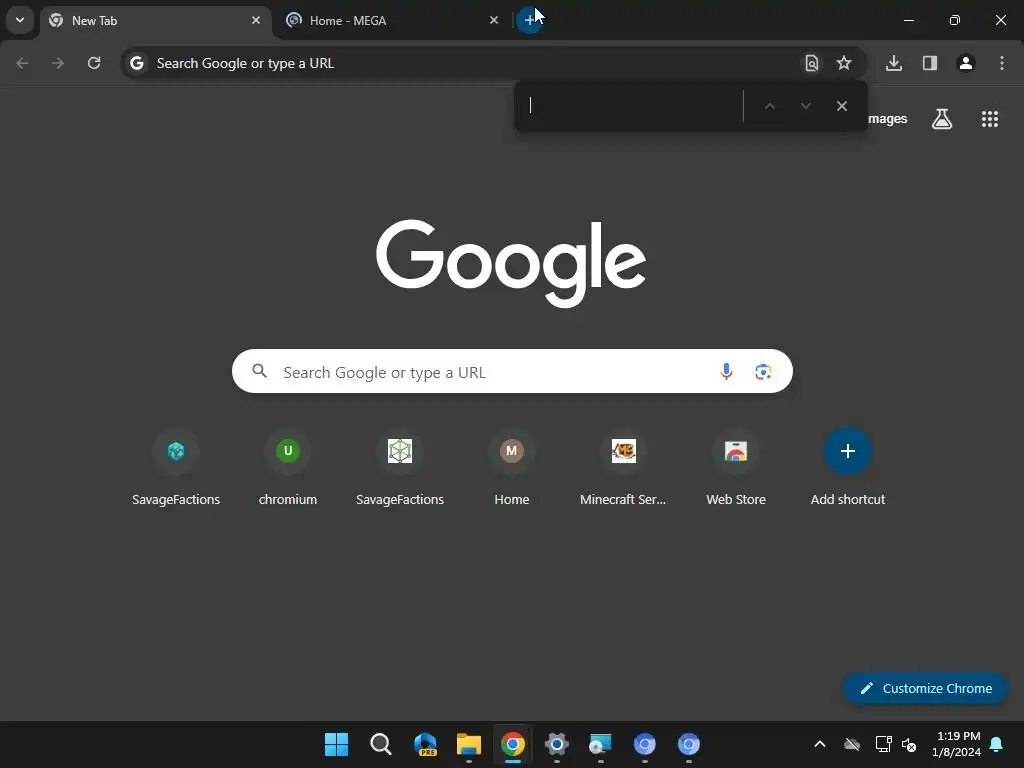This screenshot has width=1024, height=768.
Task: Switch to the Home - MEGA tab
Action: [x=391, y=20]
